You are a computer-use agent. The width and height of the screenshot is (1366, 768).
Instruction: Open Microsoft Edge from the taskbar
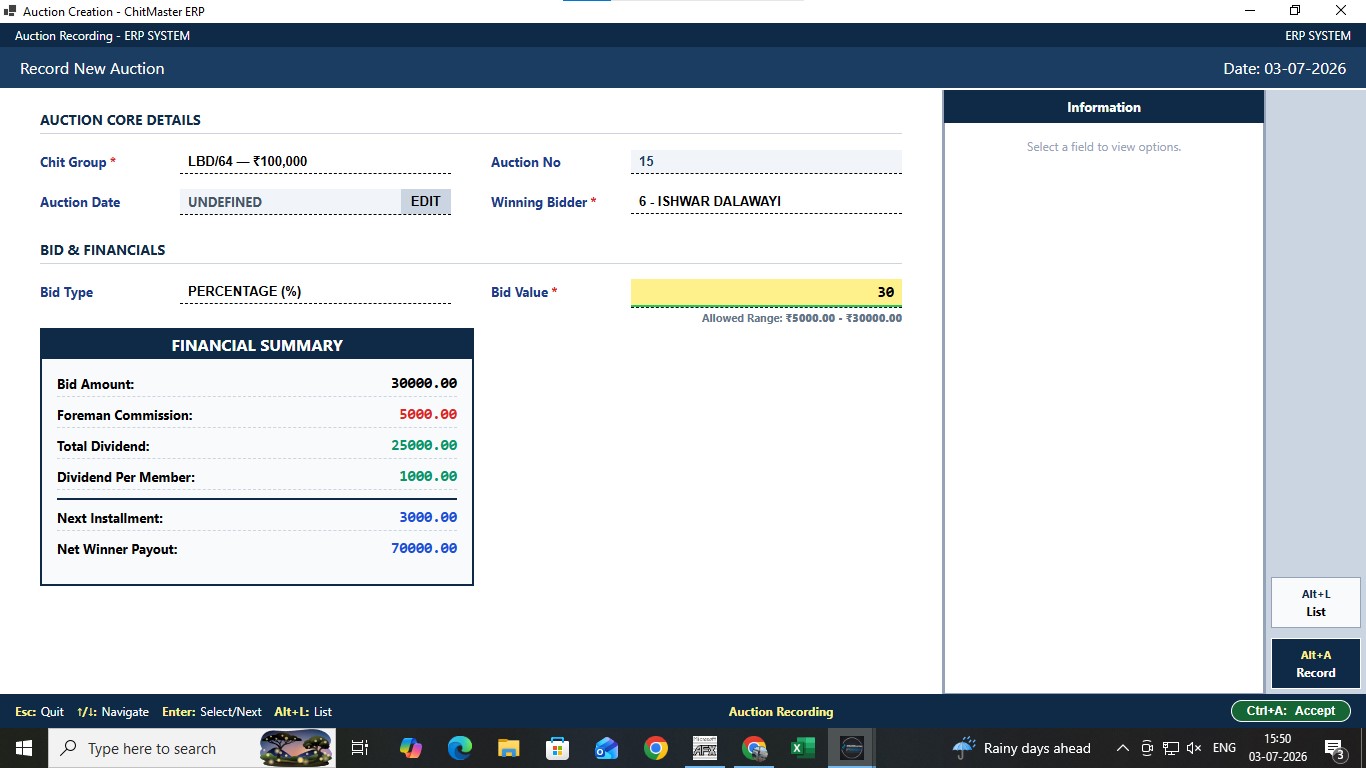point(460,748)
